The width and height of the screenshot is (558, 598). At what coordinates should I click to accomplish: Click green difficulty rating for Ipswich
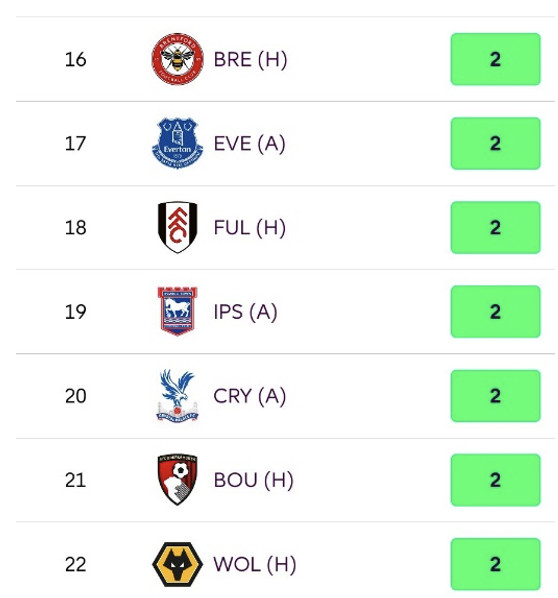pyautogui.click(x=495, y=312)
